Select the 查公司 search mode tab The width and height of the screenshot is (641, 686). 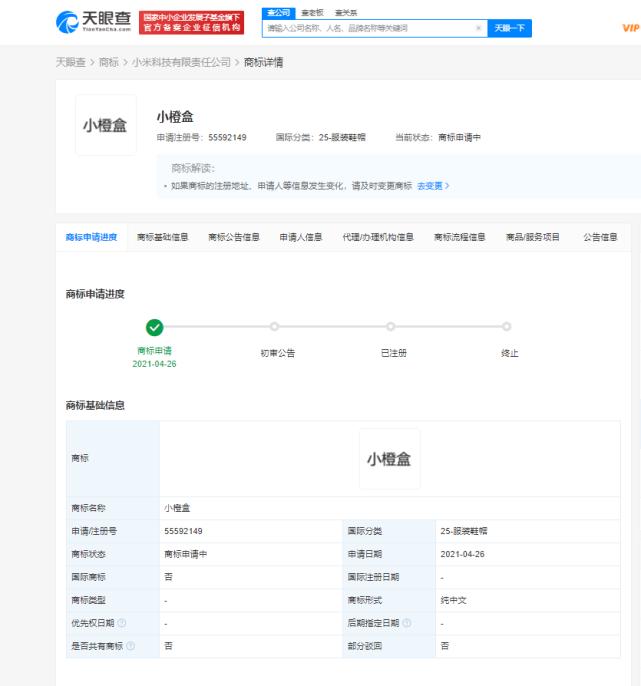(277, 12)
